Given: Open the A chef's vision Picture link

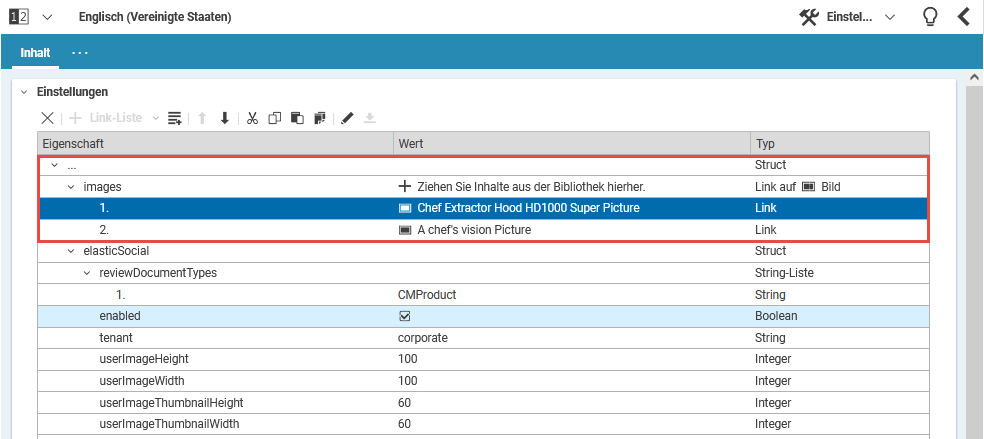Looking at the screenshot, I should point(473,230).
